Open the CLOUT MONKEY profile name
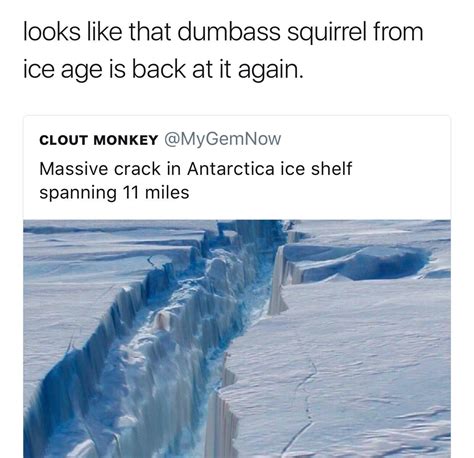Image resolution: width=474 pixels, height=458 pixels. point(98,140)
